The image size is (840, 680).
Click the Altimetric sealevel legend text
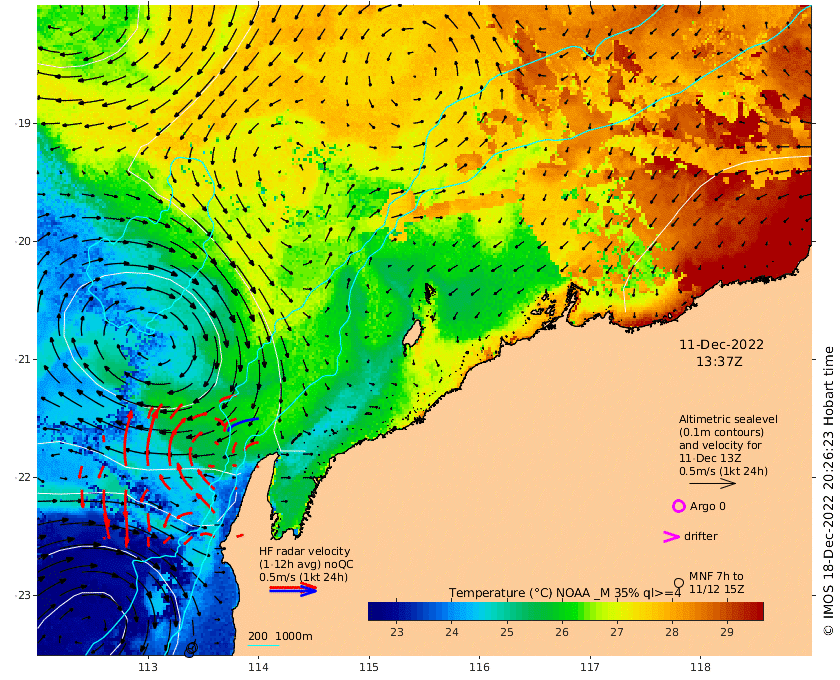pos(728,419)
